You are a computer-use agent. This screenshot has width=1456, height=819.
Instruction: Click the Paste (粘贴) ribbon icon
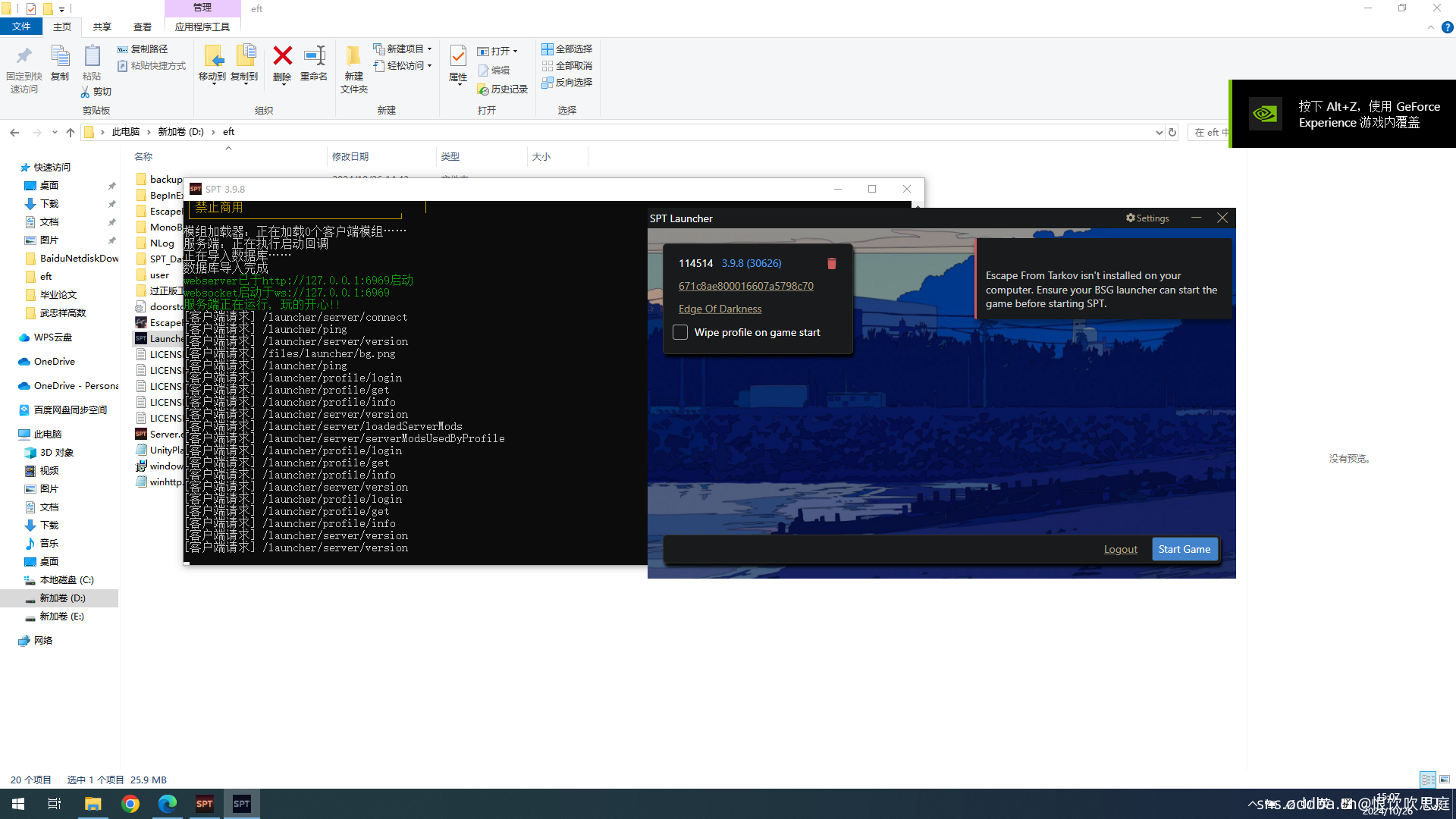pos(92,64)
